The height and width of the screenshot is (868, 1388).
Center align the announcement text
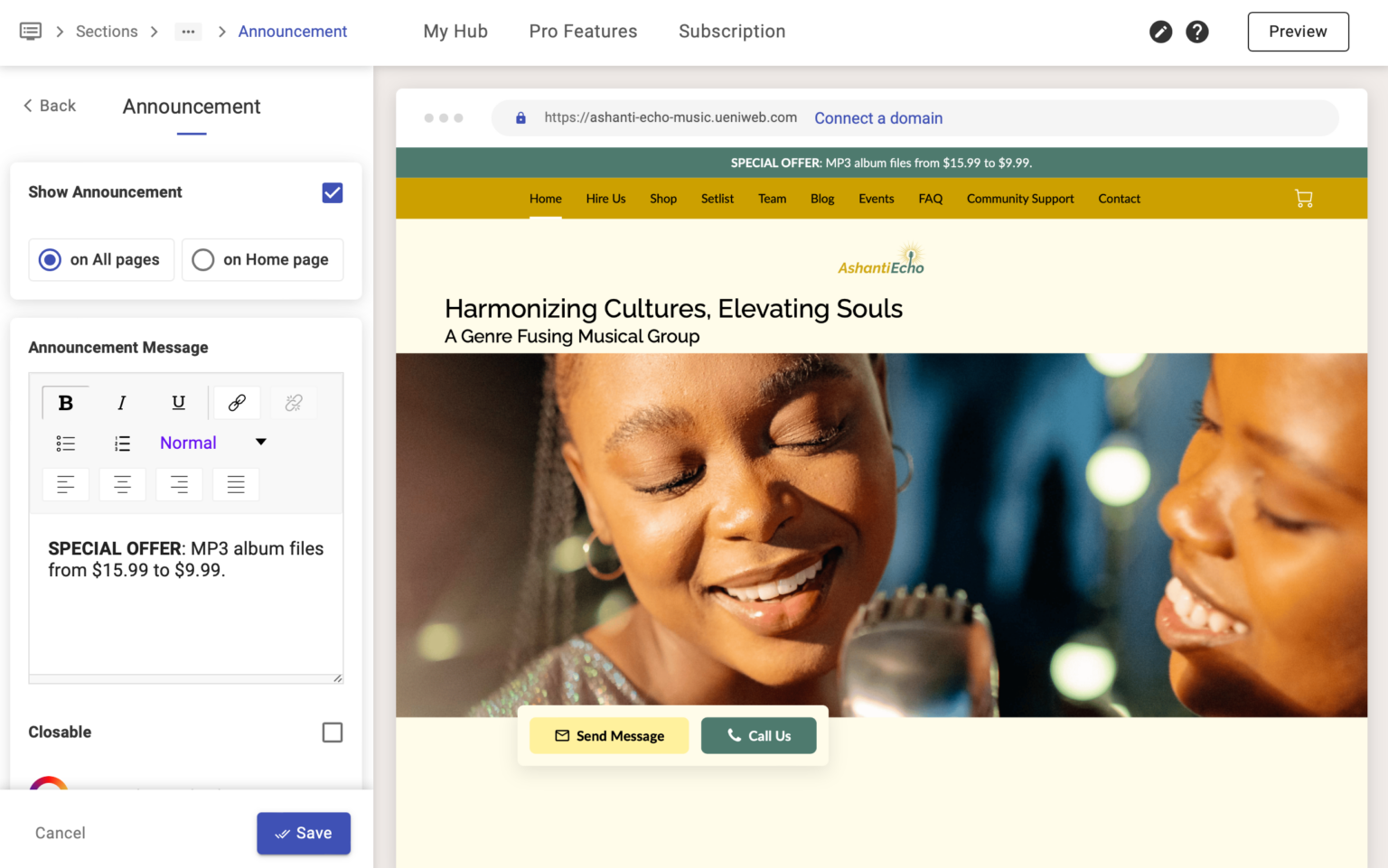point(122,484)
